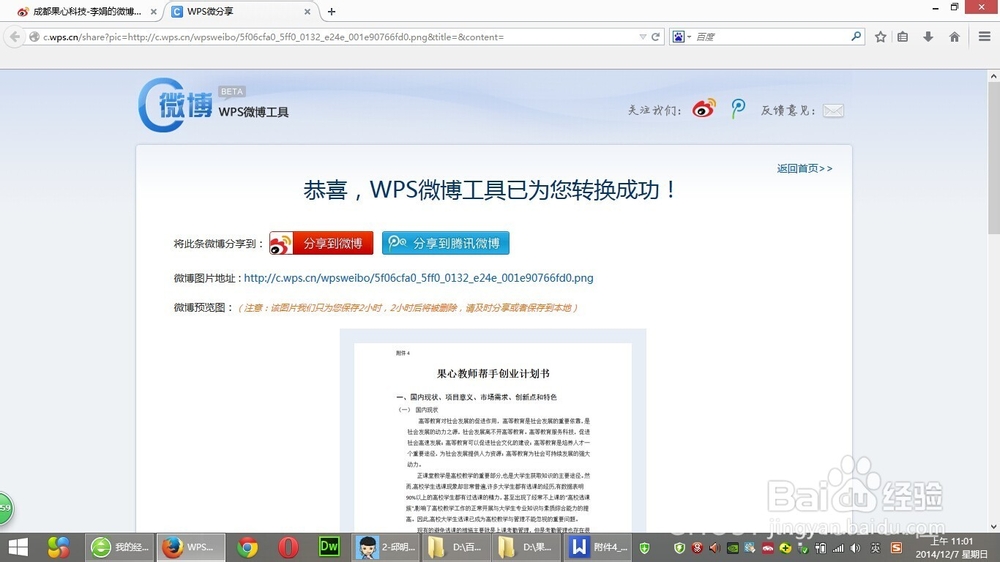Click the weibo preview document image
Image resolution: width=1000 pixels, height=562 pixels.
(493, 431)
